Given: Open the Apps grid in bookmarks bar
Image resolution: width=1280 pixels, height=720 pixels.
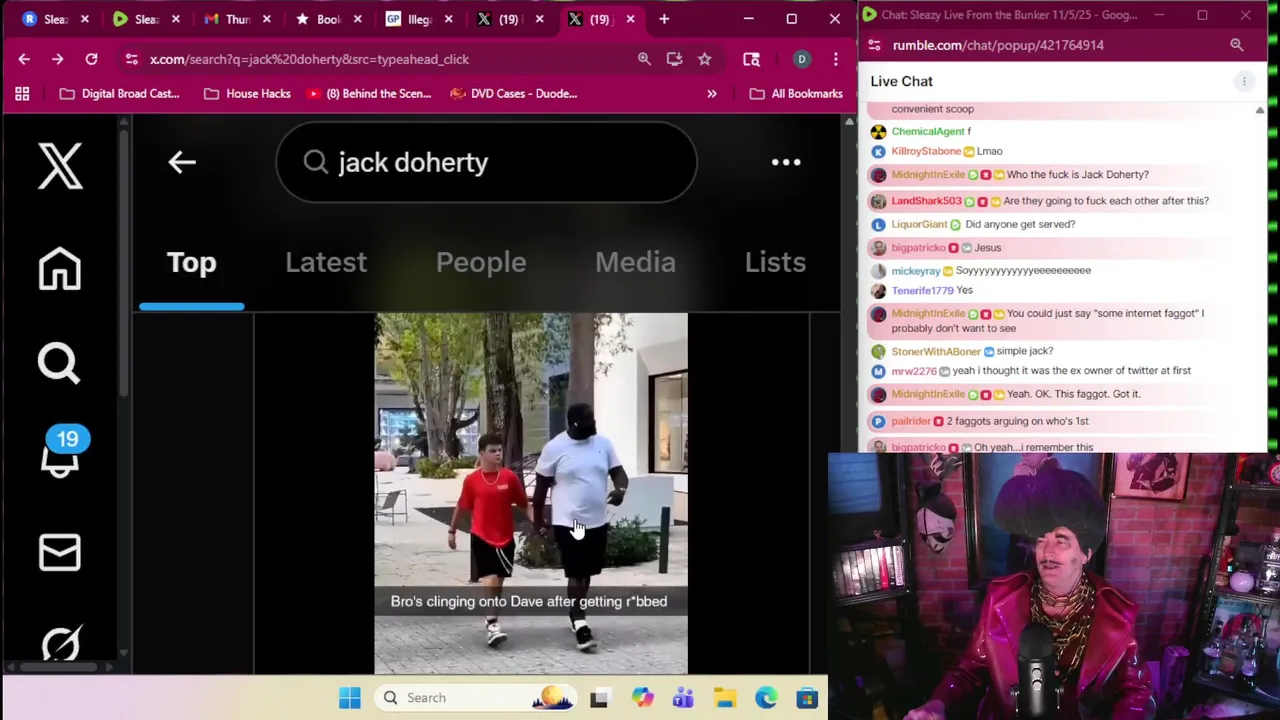Looking at the screenshot, I should coord(22,94).
